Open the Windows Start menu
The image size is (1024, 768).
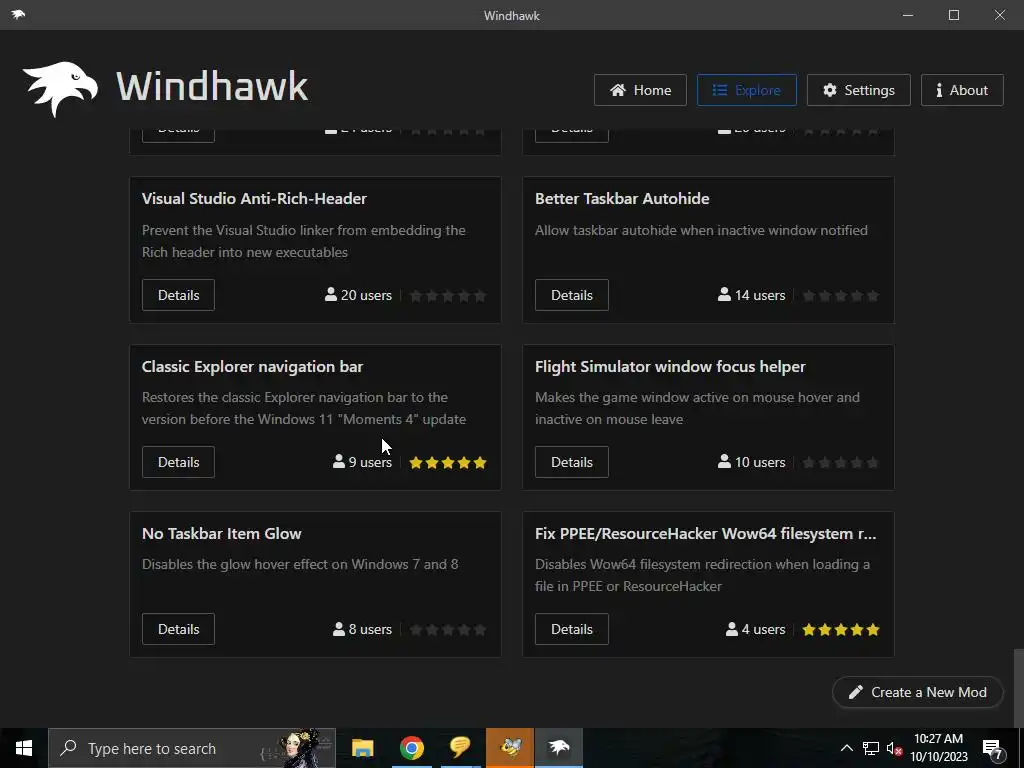pyautogui.click(x=24, y=748)
